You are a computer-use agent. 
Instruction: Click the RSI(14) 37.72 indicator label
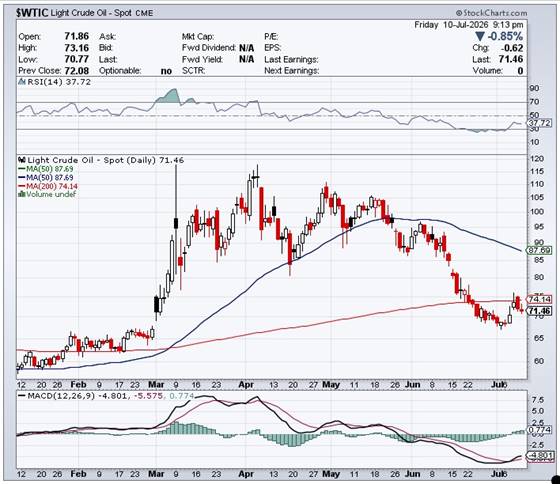(x=59, y=82)
